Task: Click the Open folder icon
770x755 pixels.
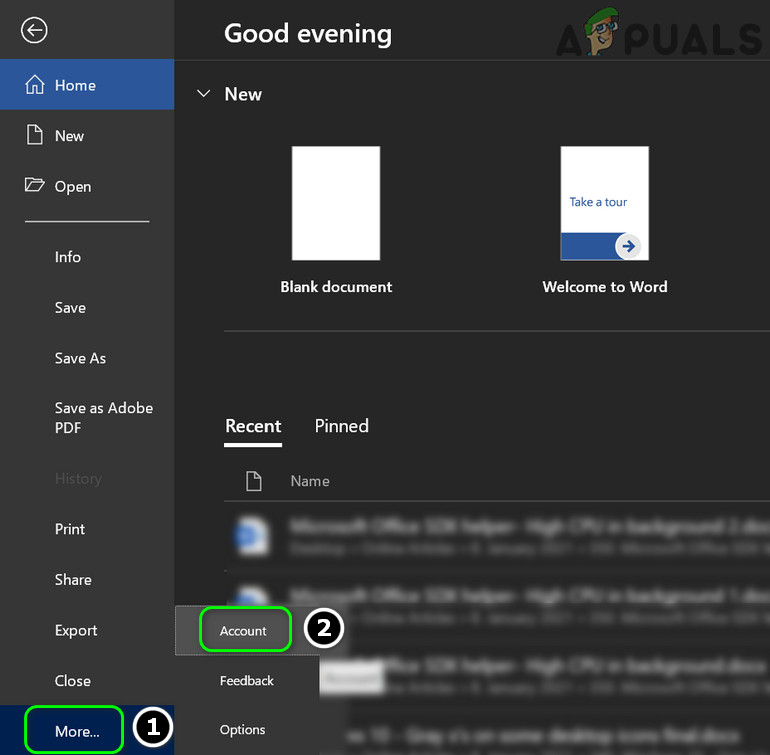Action: tap(34, 185)
